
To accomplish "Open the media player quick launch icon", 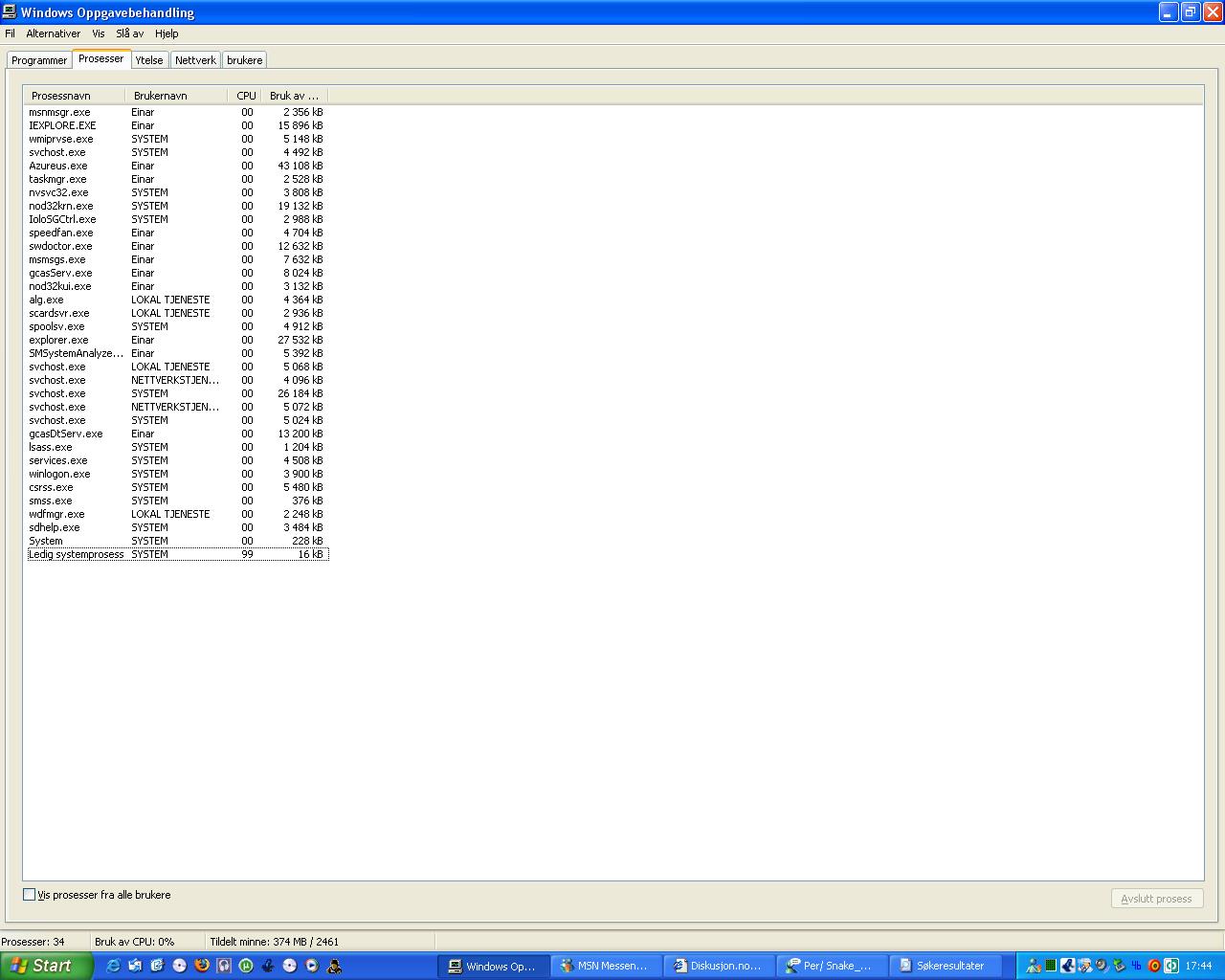I will [x=312, y=966].
